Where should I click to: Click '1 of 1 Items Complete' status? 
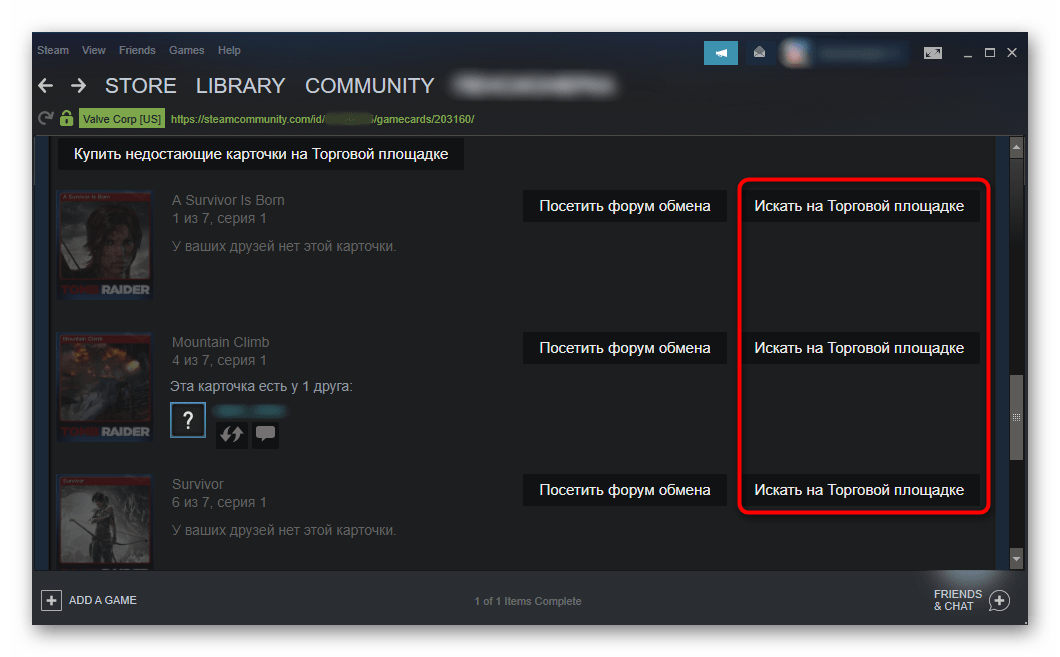click(528, 601)
